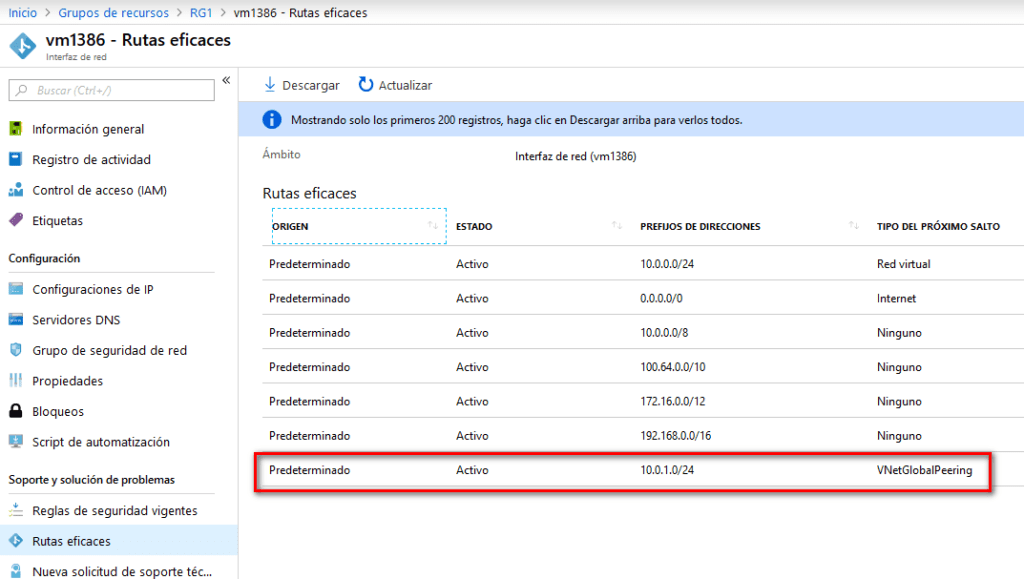Sort by ORIGEN column arrows
The width and height of the screenshot is (1024, 579).
point(432,225)
